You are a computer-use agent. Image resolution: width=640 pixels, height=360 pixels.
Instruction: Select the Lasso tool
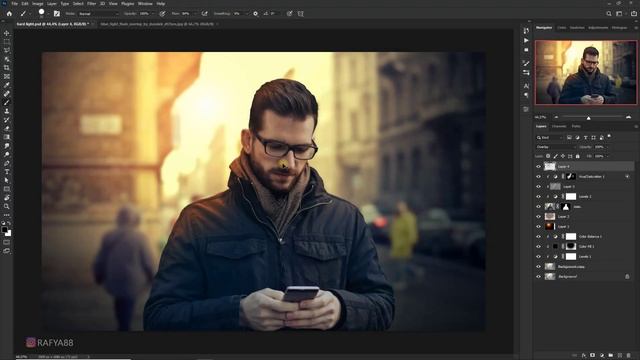coord(7,50)
